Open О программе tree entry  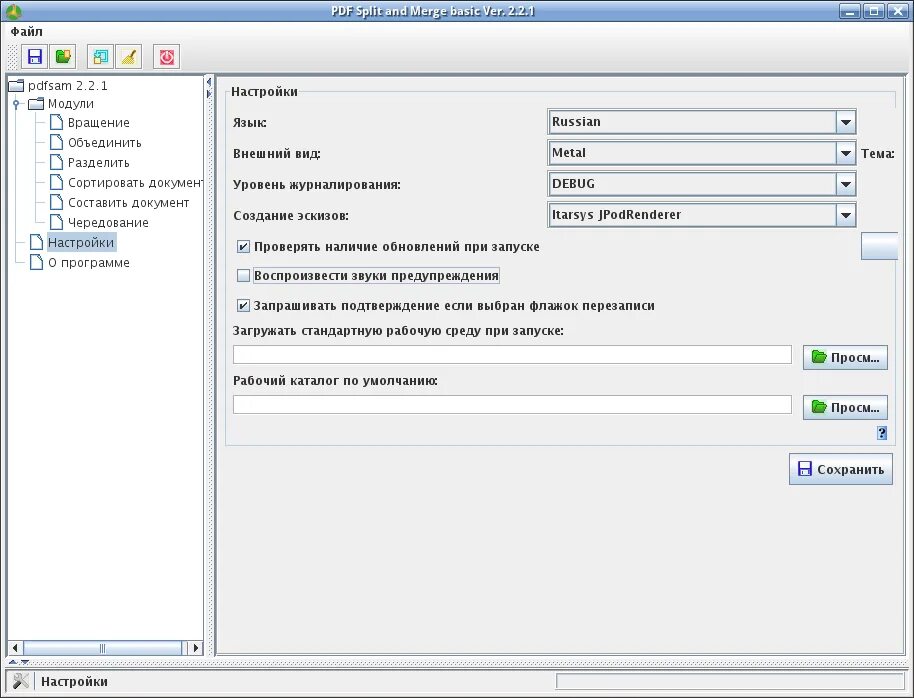coord(80,262)
